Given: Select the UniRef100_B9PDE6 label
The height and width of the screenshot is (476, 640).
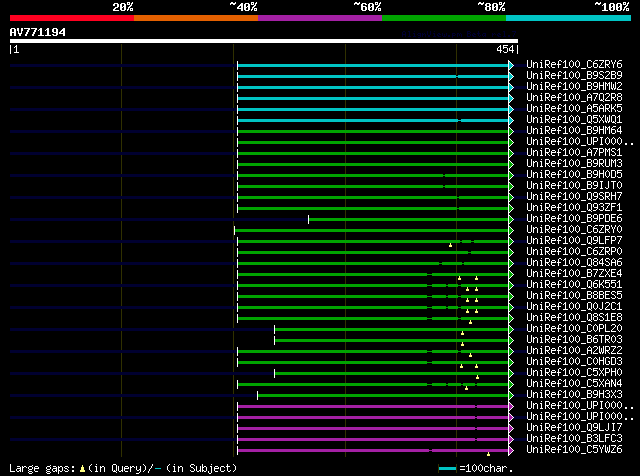Looking at the screenshot, I should (574, 219).
